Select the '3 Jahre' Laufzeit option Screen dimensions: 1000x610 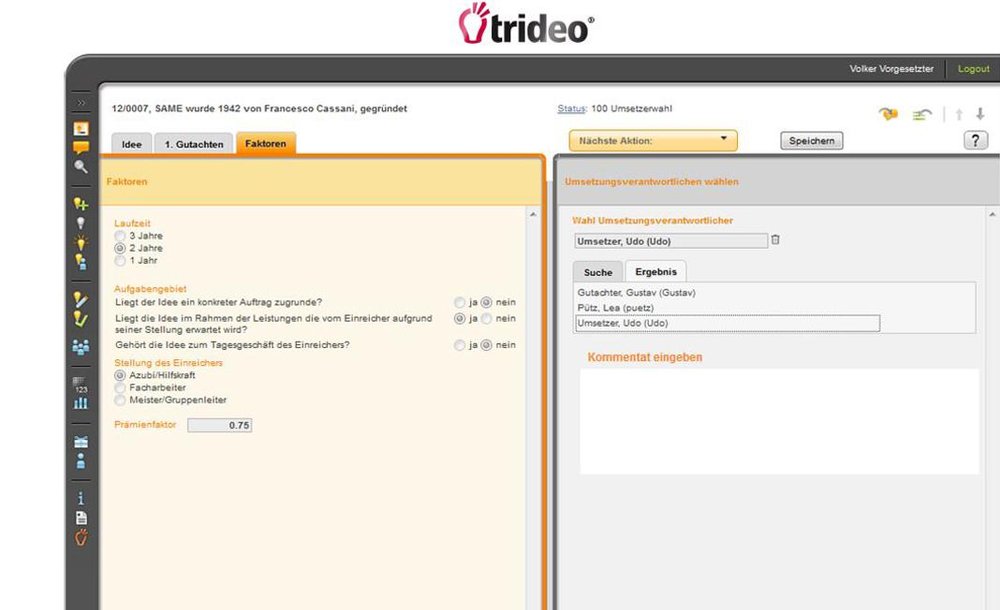[120, 236]
